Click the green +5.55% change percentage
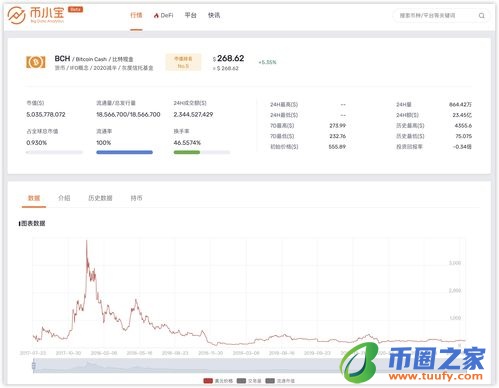This screenshot has height=388, width=499. 267,62
